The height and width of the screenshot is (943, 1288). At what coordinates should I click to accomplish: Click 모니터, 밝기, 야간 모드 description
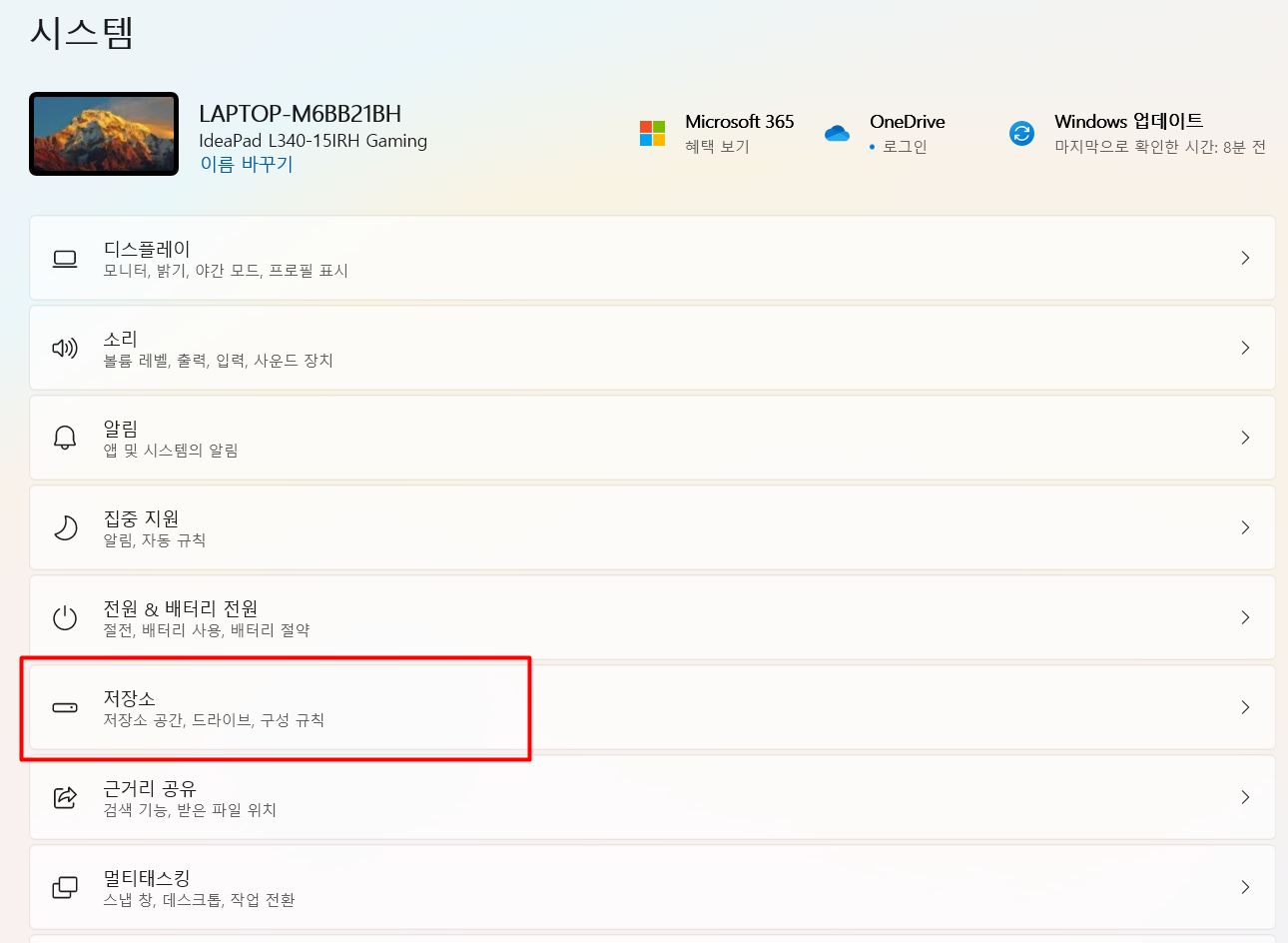tap(226, 271)
